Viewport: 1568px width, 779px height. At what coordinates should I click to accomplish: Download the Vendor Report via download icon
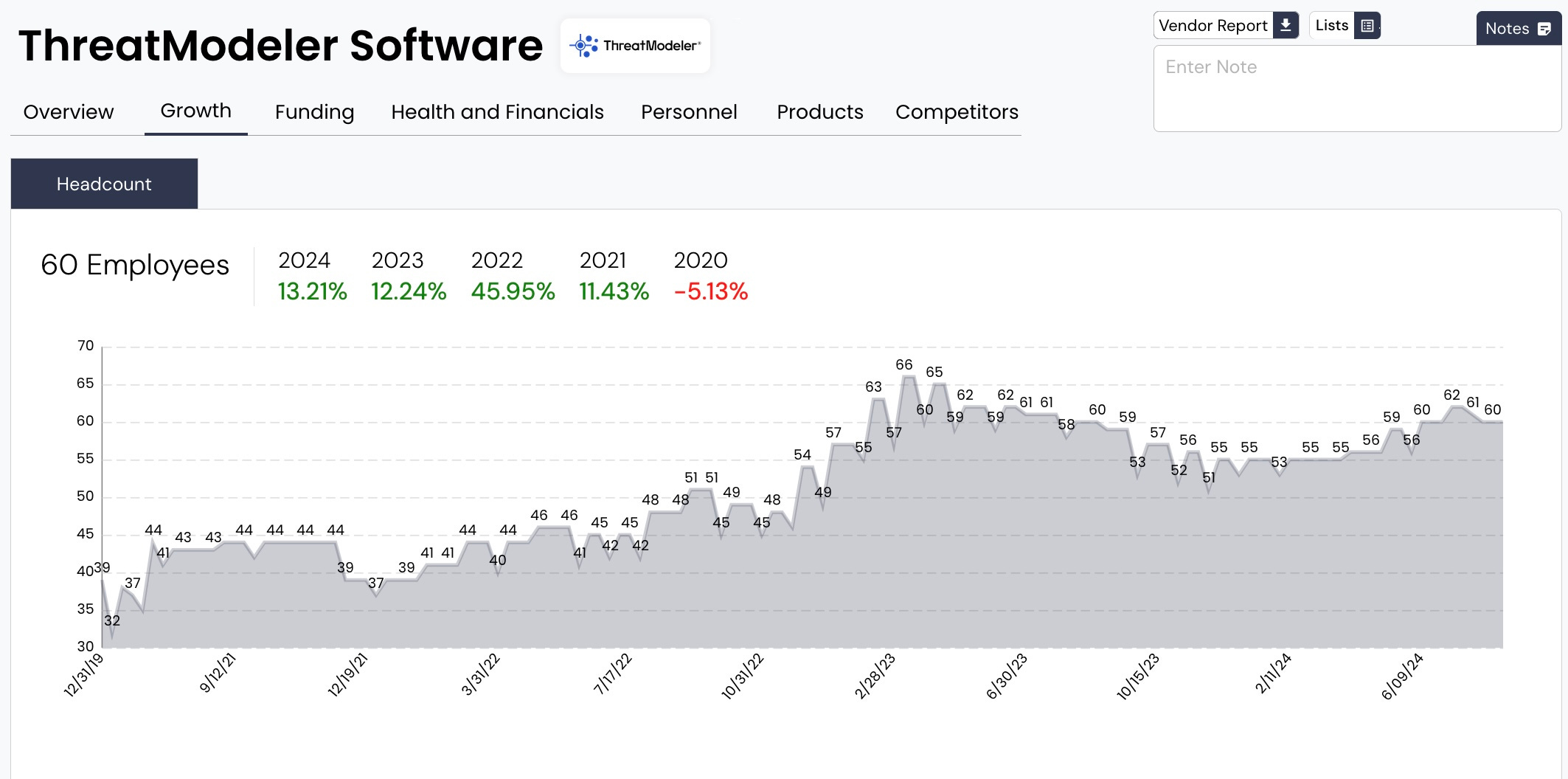click(1286, 25)
